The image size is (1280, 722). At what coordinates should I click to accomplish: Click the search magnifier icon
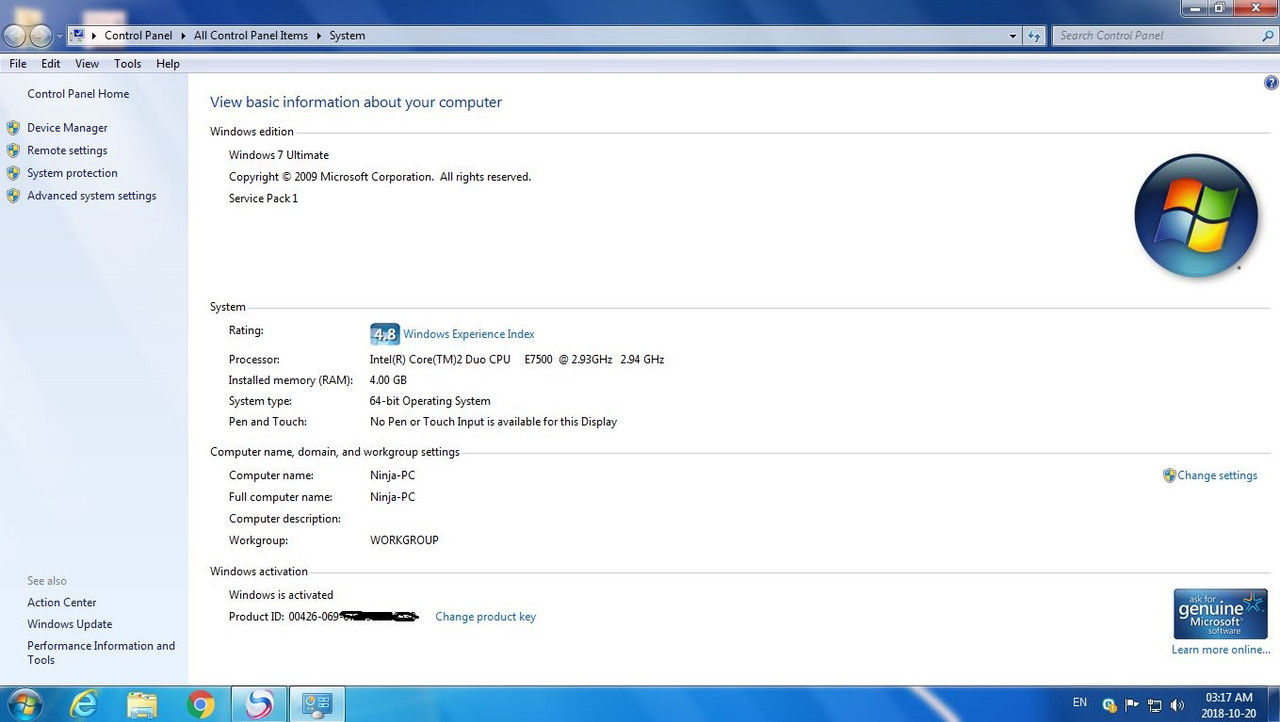(1268, 35)
